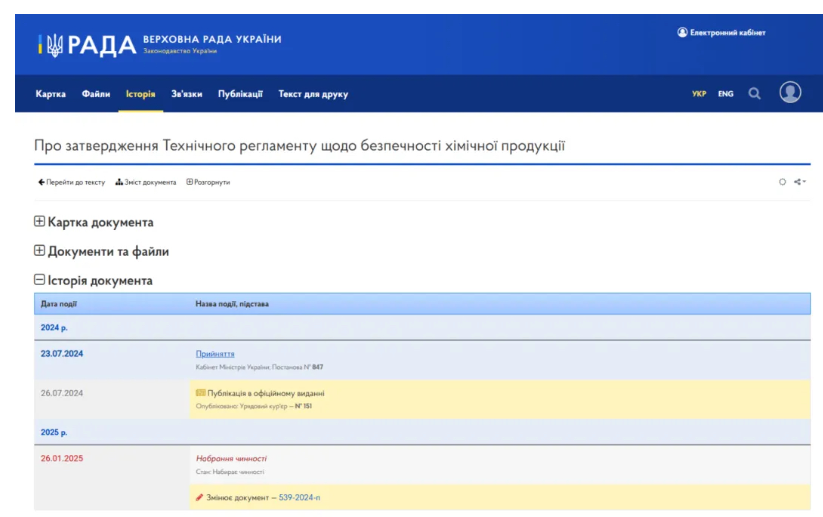Click the user profile avatar icon
823x517 pixels.
coord(790,93)
